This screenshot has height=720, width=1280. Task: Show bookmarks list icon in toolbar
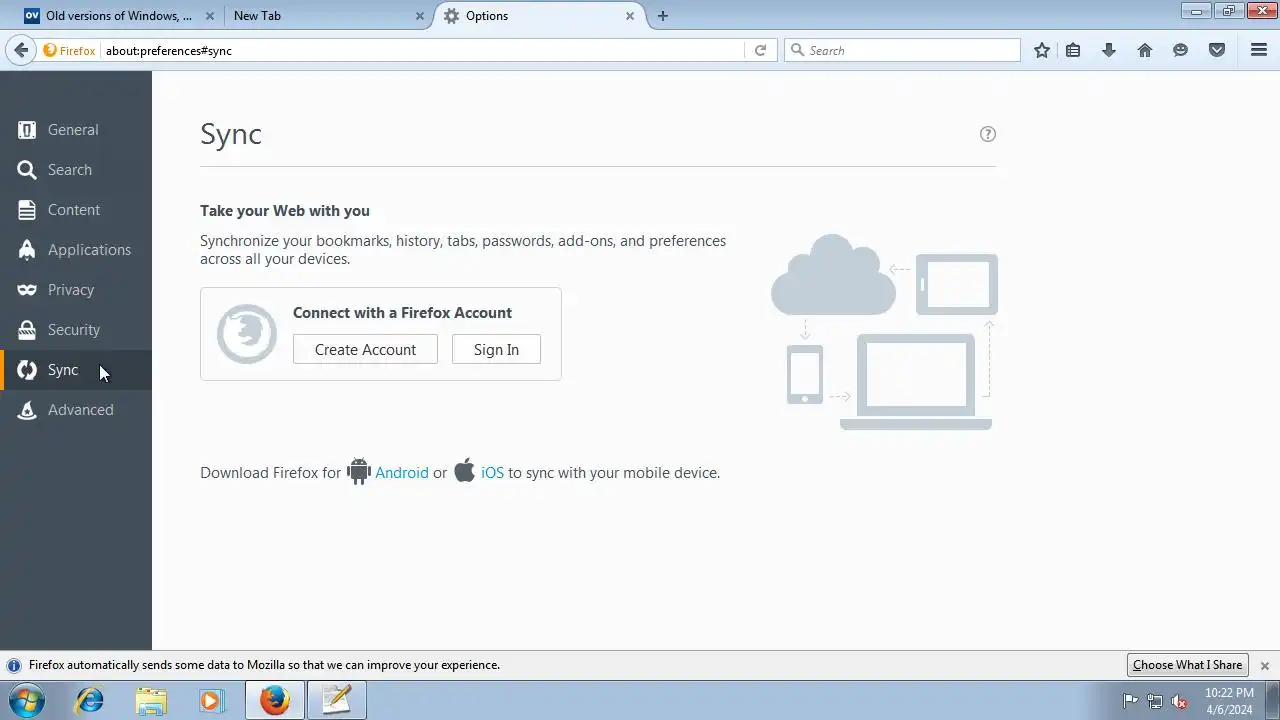[x=1073, y=50]
